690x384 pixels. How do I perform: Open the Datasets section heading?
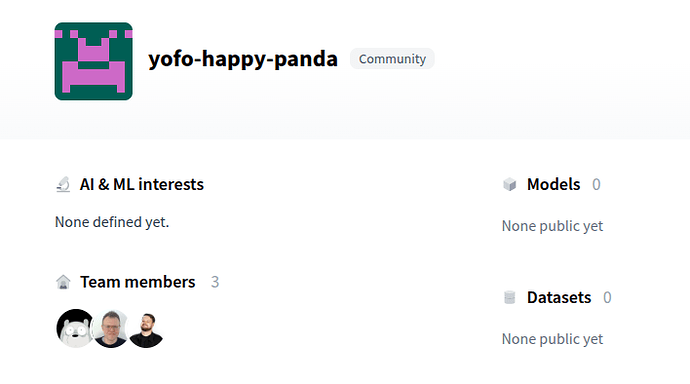559,297
